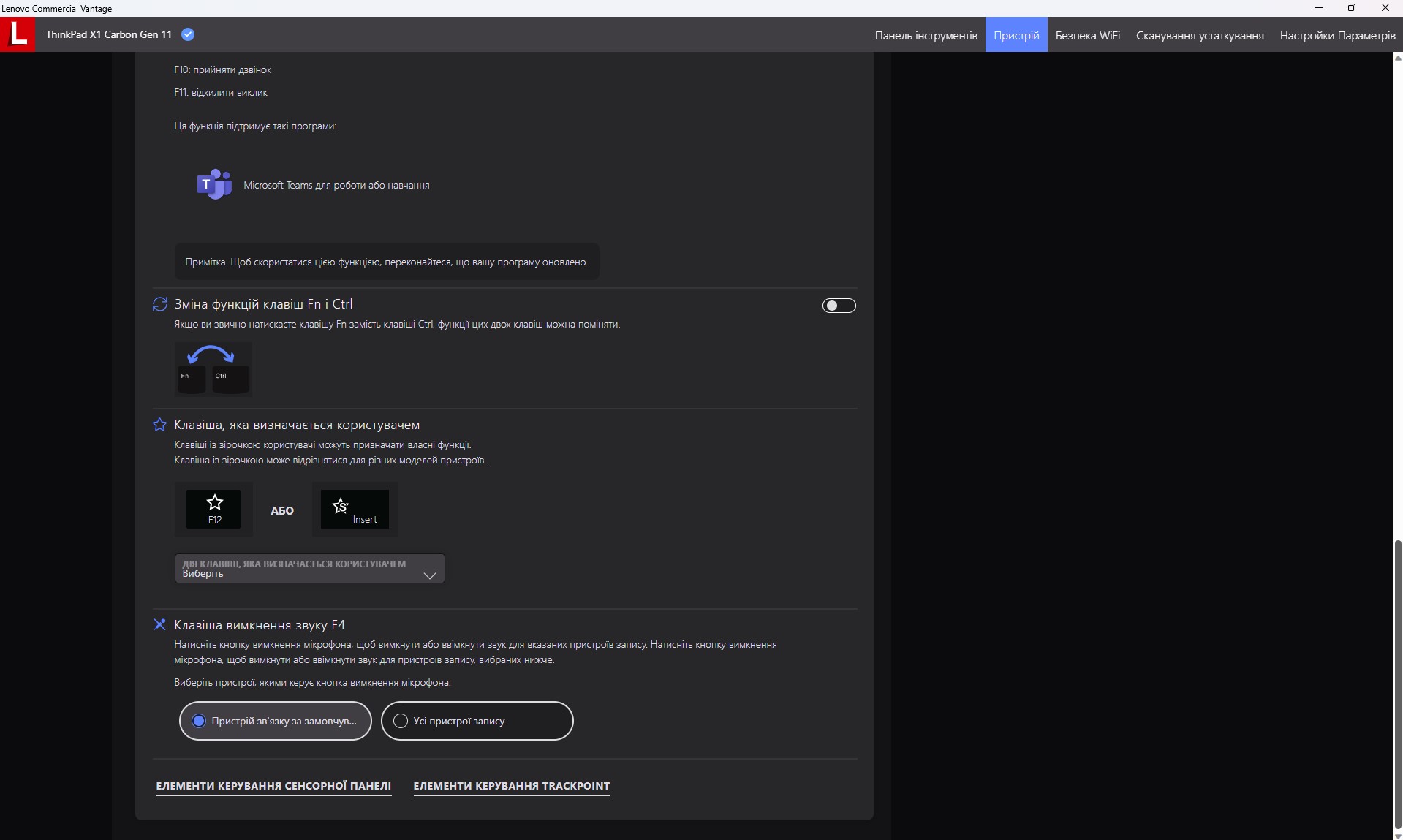Click the Insert star key image
1403x840 pixels.
[x=355, y=509]
